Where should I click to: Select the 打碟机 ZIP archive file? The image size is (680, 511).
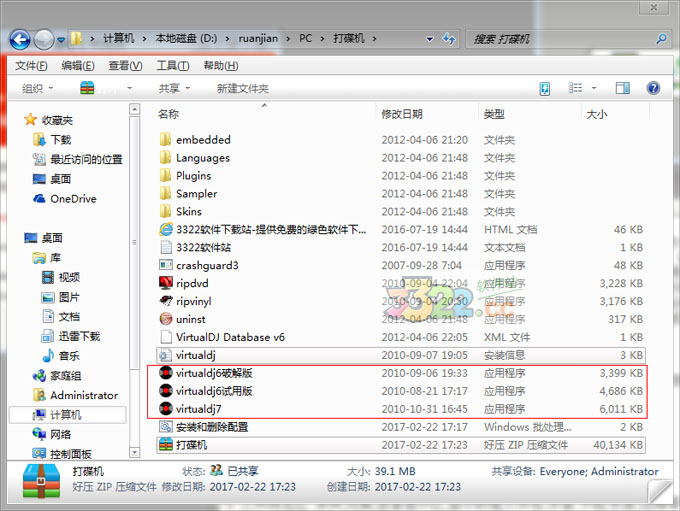click(401, 445)
